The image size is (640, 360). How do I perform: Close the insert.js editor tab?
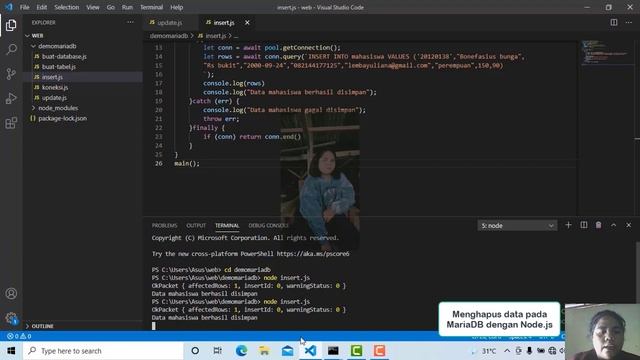click(x=247, y=22)
